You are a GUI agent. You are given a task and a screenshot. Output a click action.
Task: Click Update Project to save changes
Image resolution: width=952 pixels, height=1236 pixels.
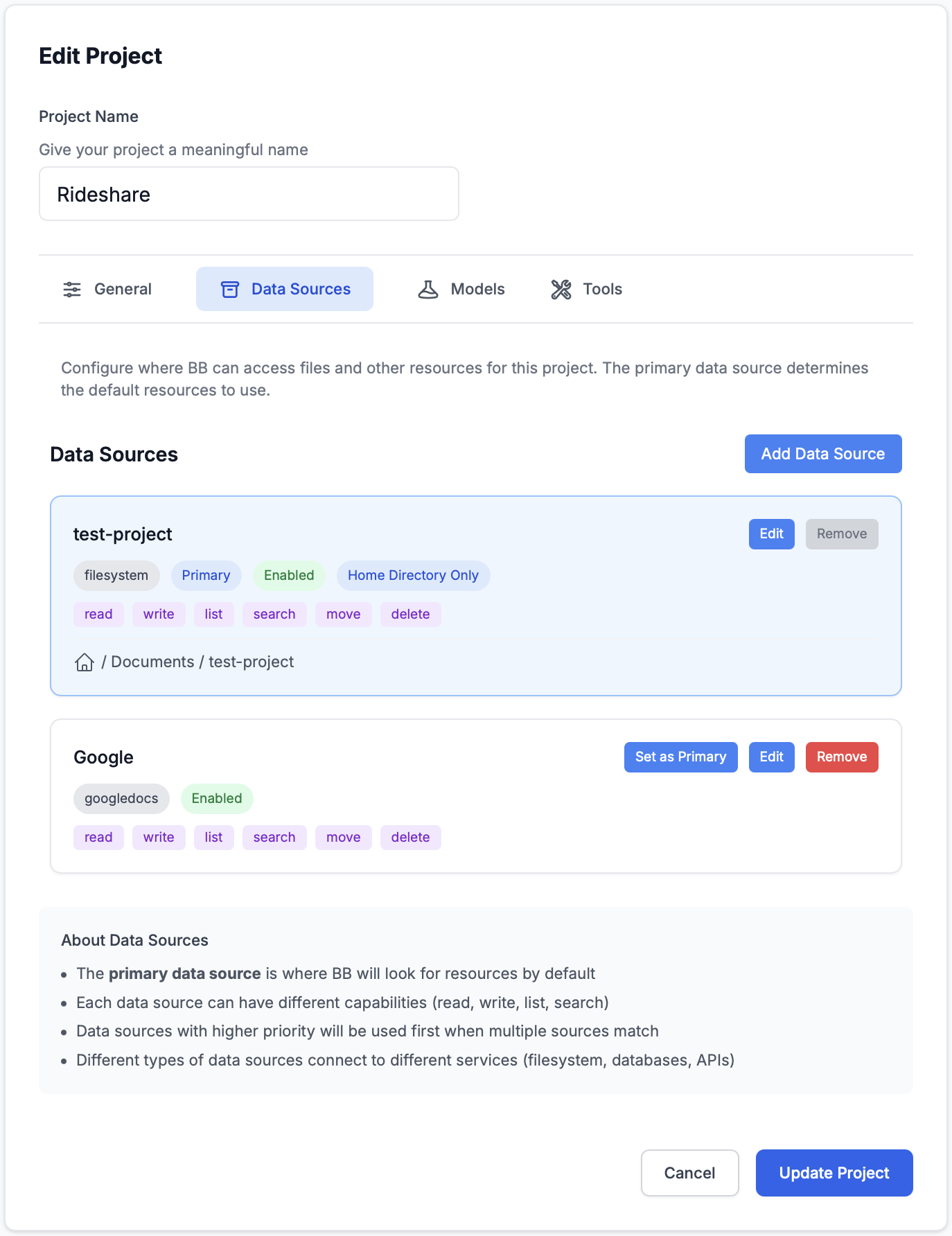point(834,1172)
